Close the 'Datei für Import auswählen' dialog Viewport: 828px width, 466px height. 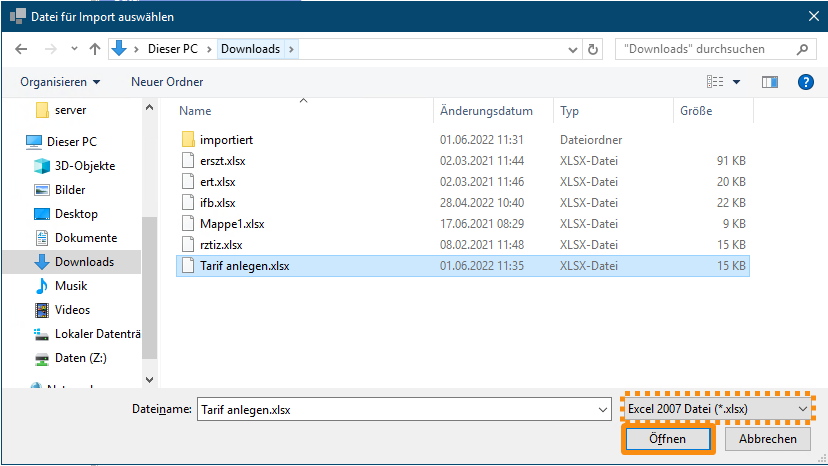coord(814,16)
